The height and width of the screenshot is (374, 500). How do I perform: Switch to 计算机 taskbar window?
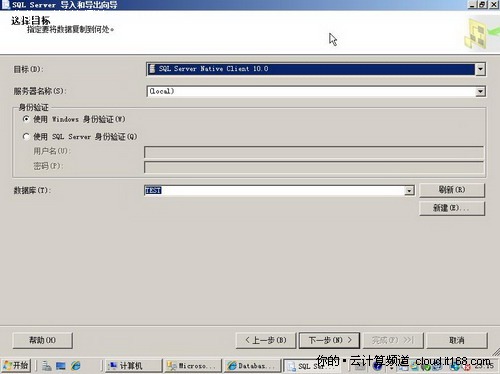click(x=133, y=366)
